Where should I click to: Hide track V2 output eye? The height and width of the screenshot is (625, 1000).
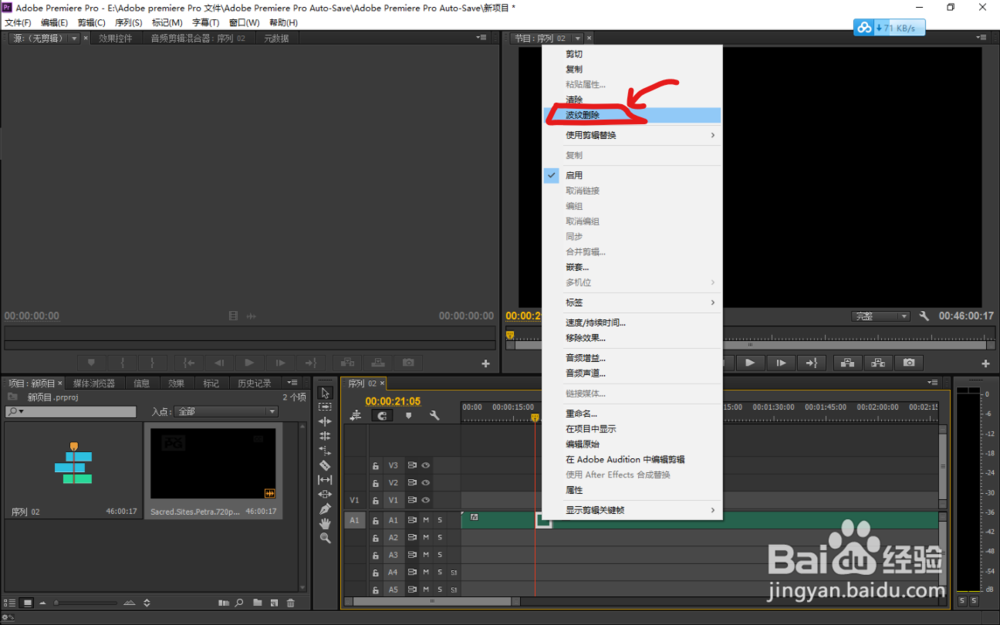click(x=425, y=483)
